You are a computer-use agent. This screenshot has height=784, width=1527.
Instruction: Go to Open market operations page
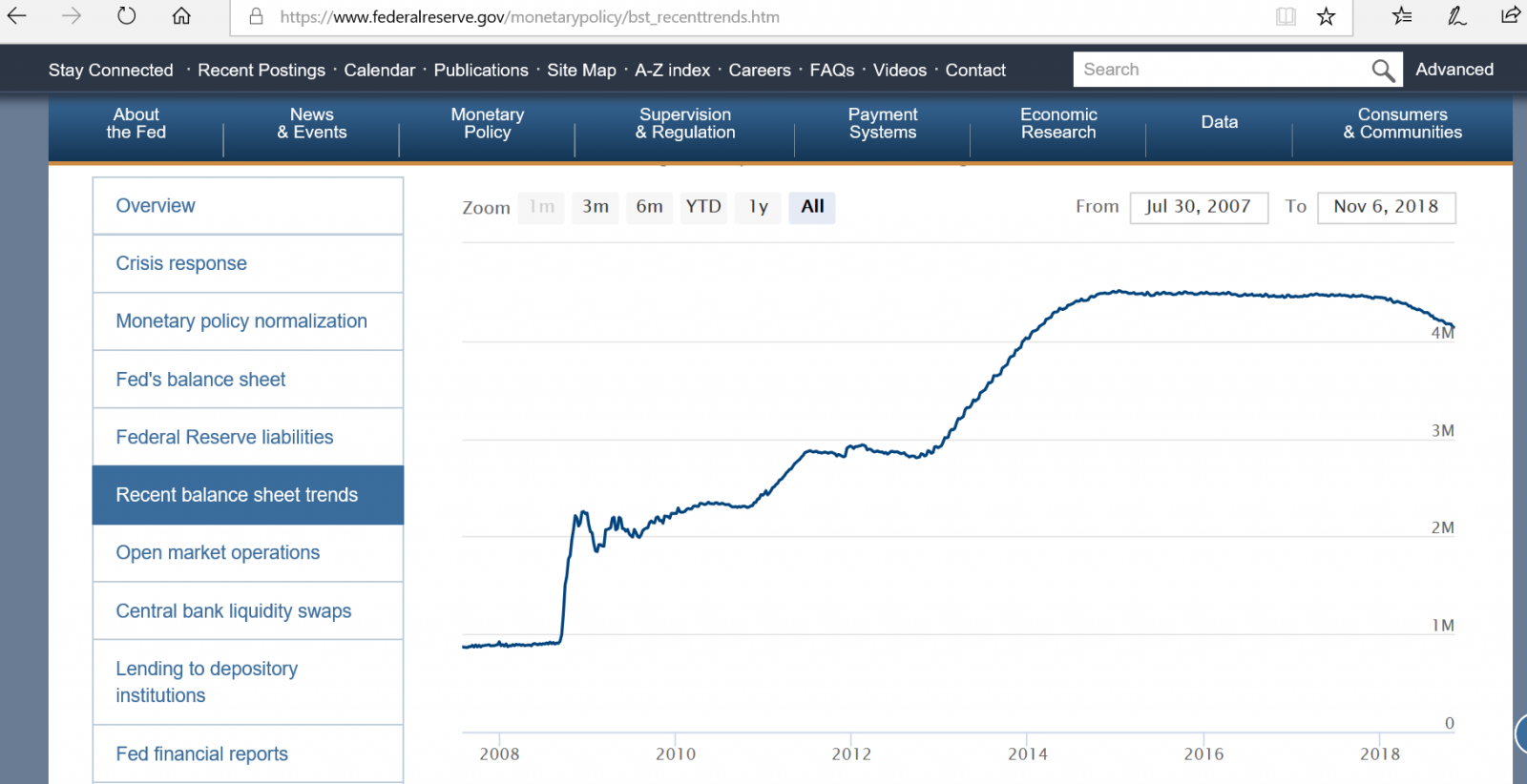pos(218,553)
